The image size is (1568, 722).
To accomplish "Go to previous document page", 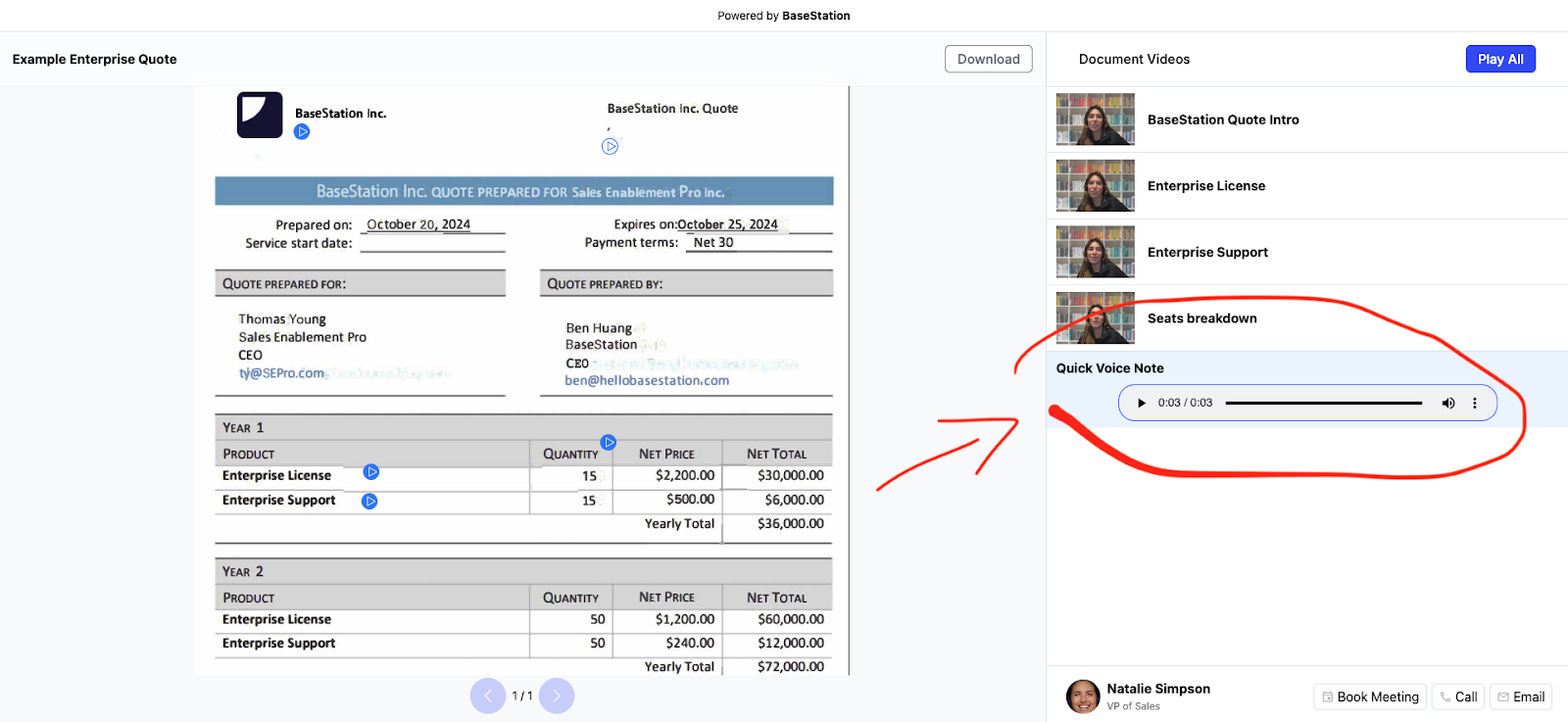I will pyautogui.click(x=488, y=696).
